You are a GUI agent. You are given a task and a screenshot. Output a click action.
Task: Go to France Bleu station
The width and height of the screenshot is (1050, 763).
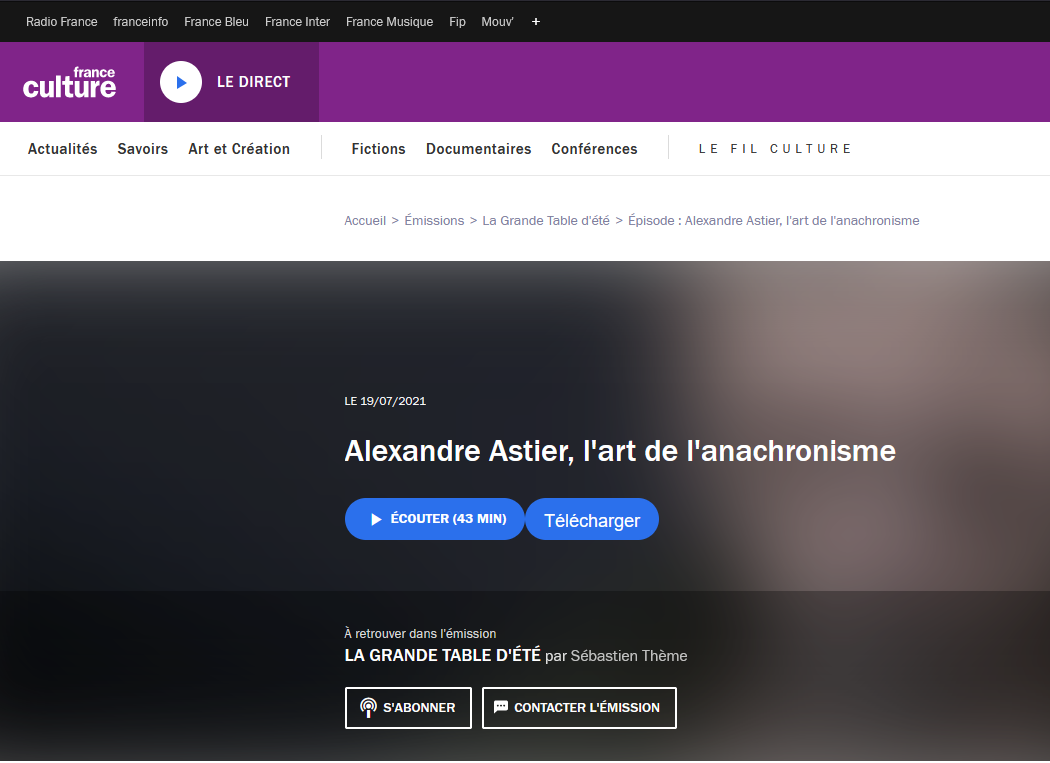[216, 21]
